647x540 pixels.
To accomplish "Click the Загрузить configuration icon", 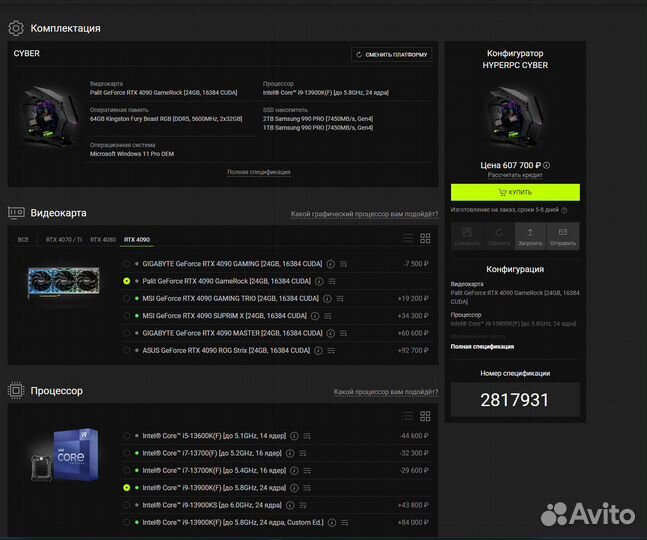I will [x=530, y=236].
